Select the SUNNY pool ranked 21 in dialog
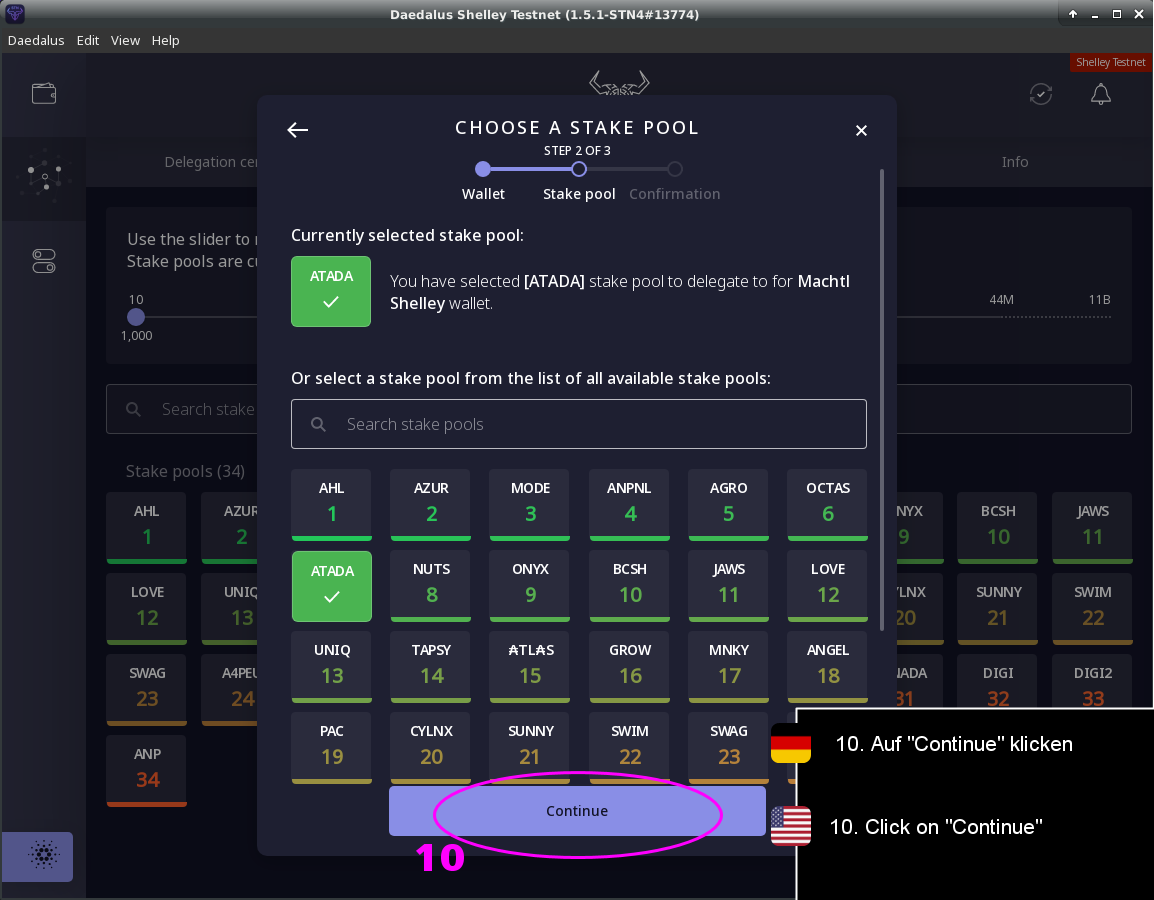Screen dimensions: 1154x900 pyautogui.click(x=530, y=746)
